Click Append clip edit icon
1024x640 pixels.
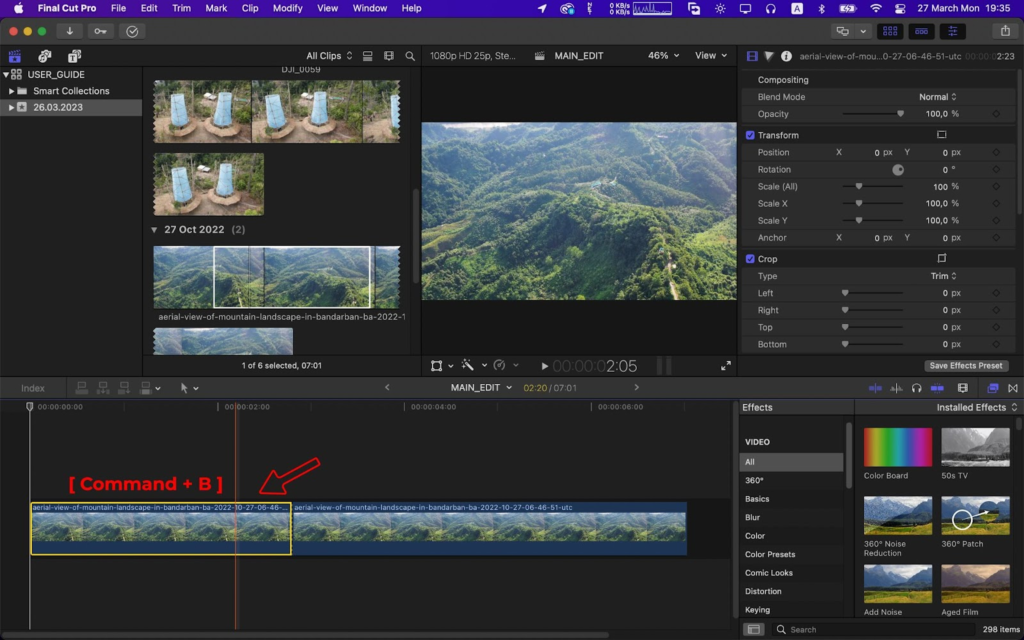(123, 388)
